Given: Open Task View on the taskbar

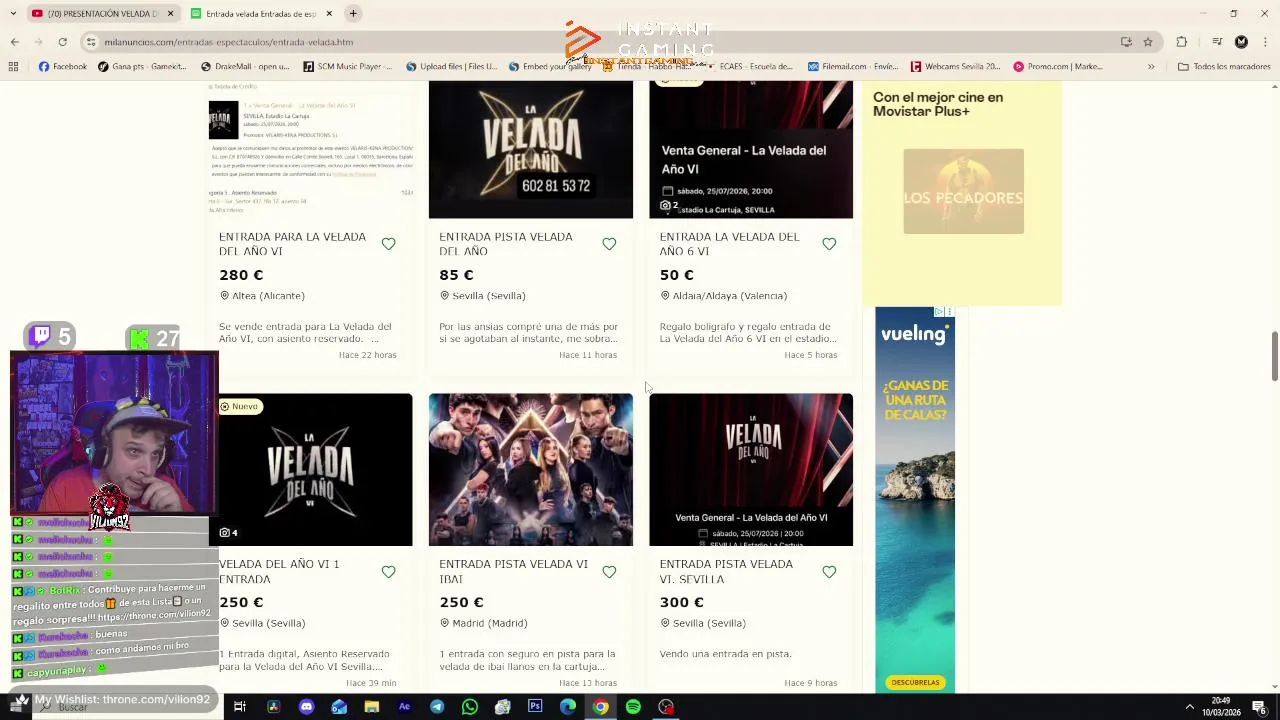Looking at the screenshot, I should click(x=240, y=707).
